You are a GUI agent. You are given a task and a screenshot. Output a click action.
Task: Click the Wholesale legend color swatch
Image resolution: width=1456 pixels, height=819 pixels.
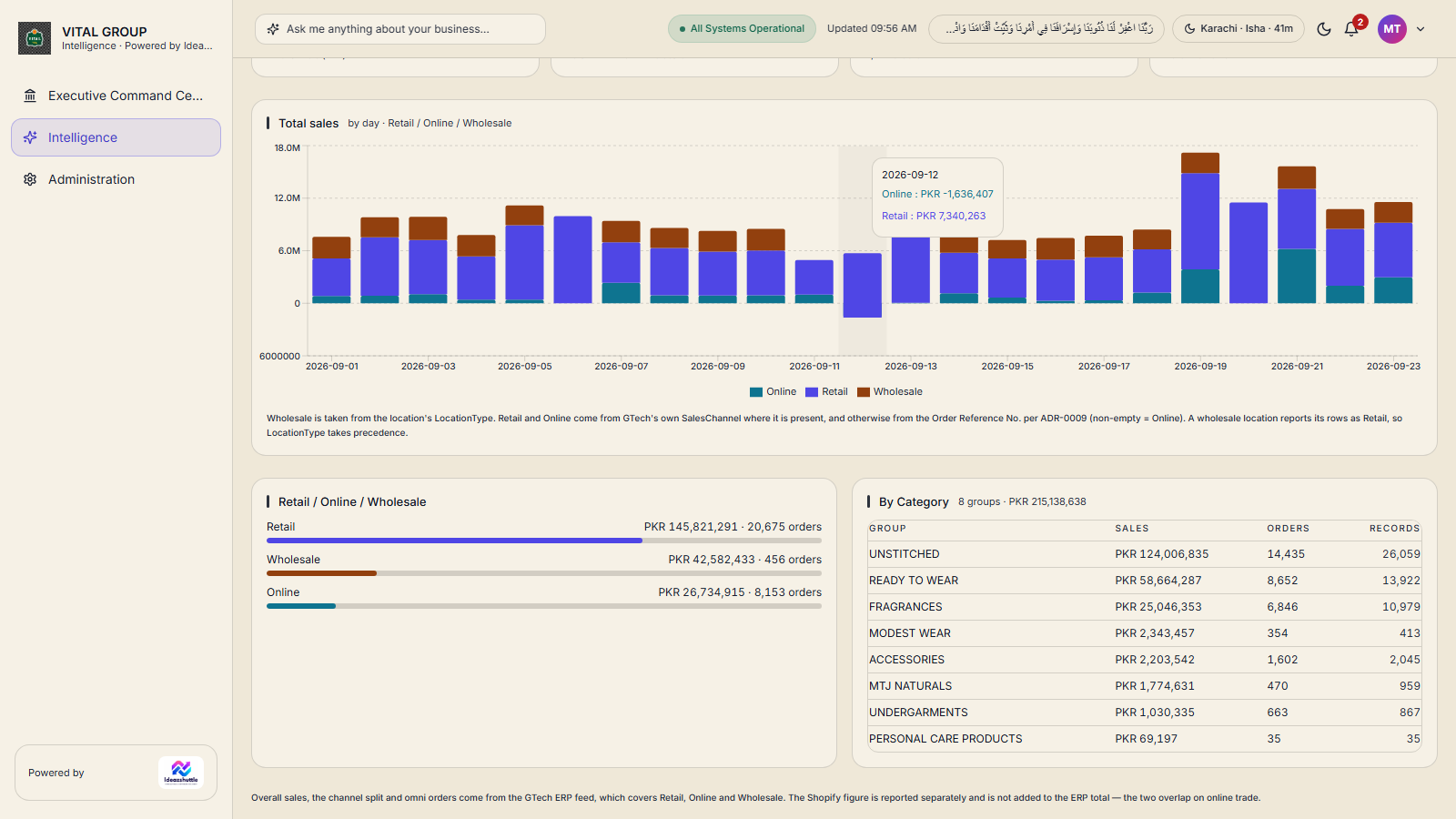coord(864,392)
